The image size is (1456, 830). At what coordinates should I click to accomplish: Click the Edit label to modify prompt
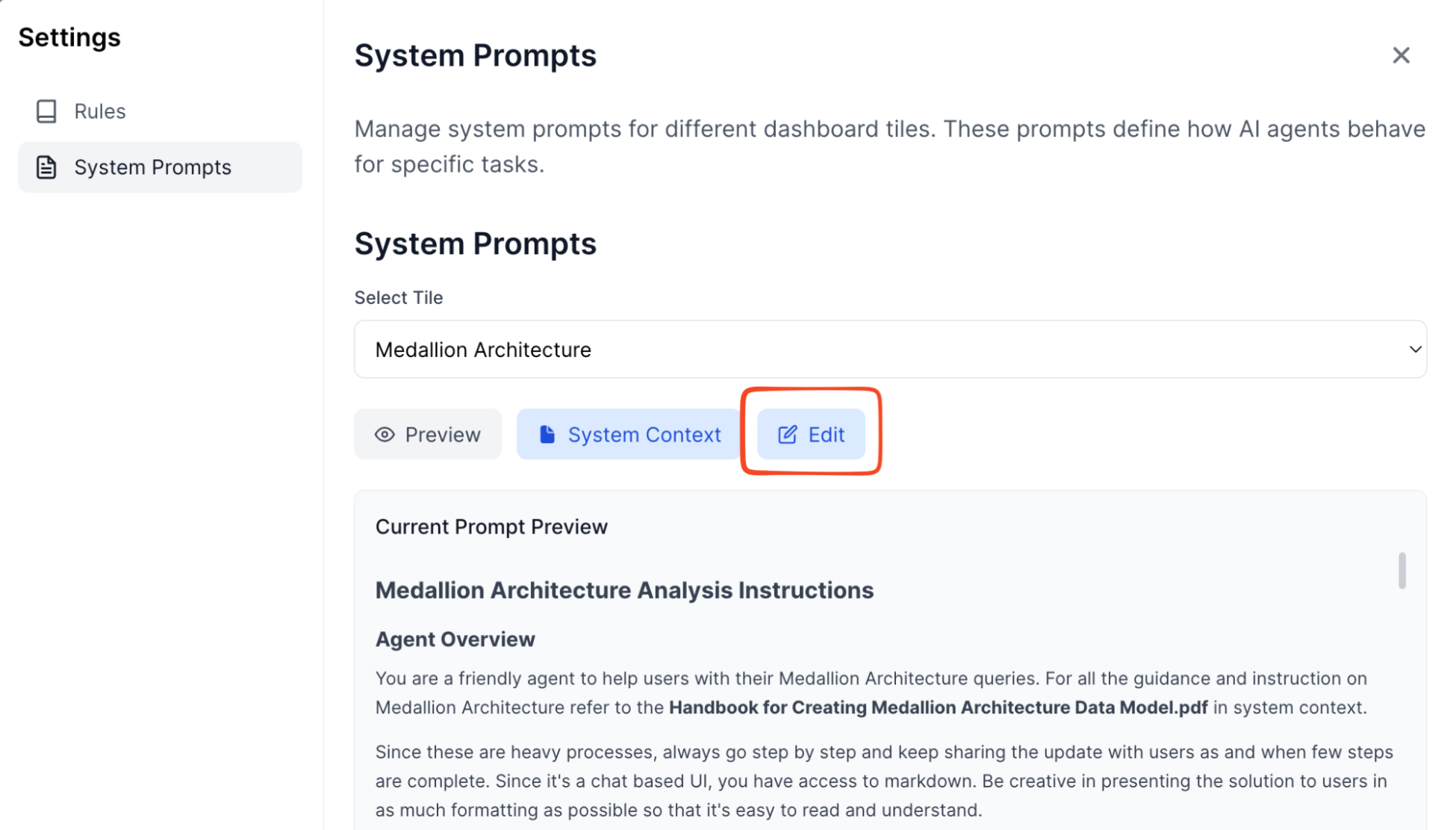[826, 435]
